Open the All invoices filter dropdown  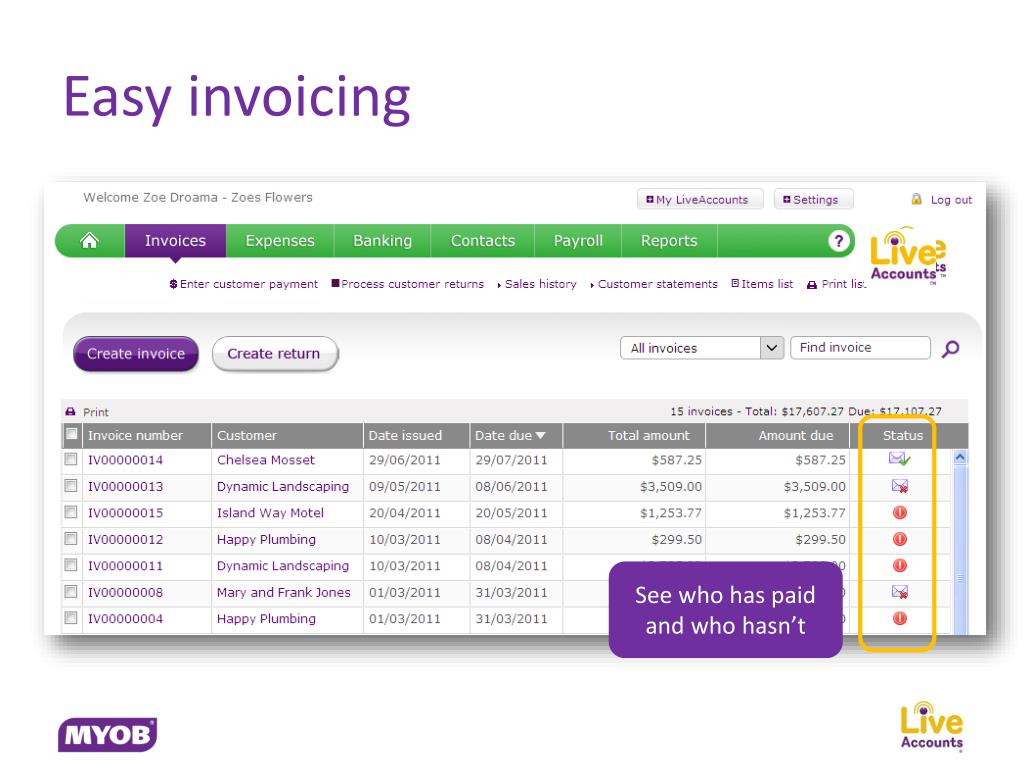click(x=701, y=348)
